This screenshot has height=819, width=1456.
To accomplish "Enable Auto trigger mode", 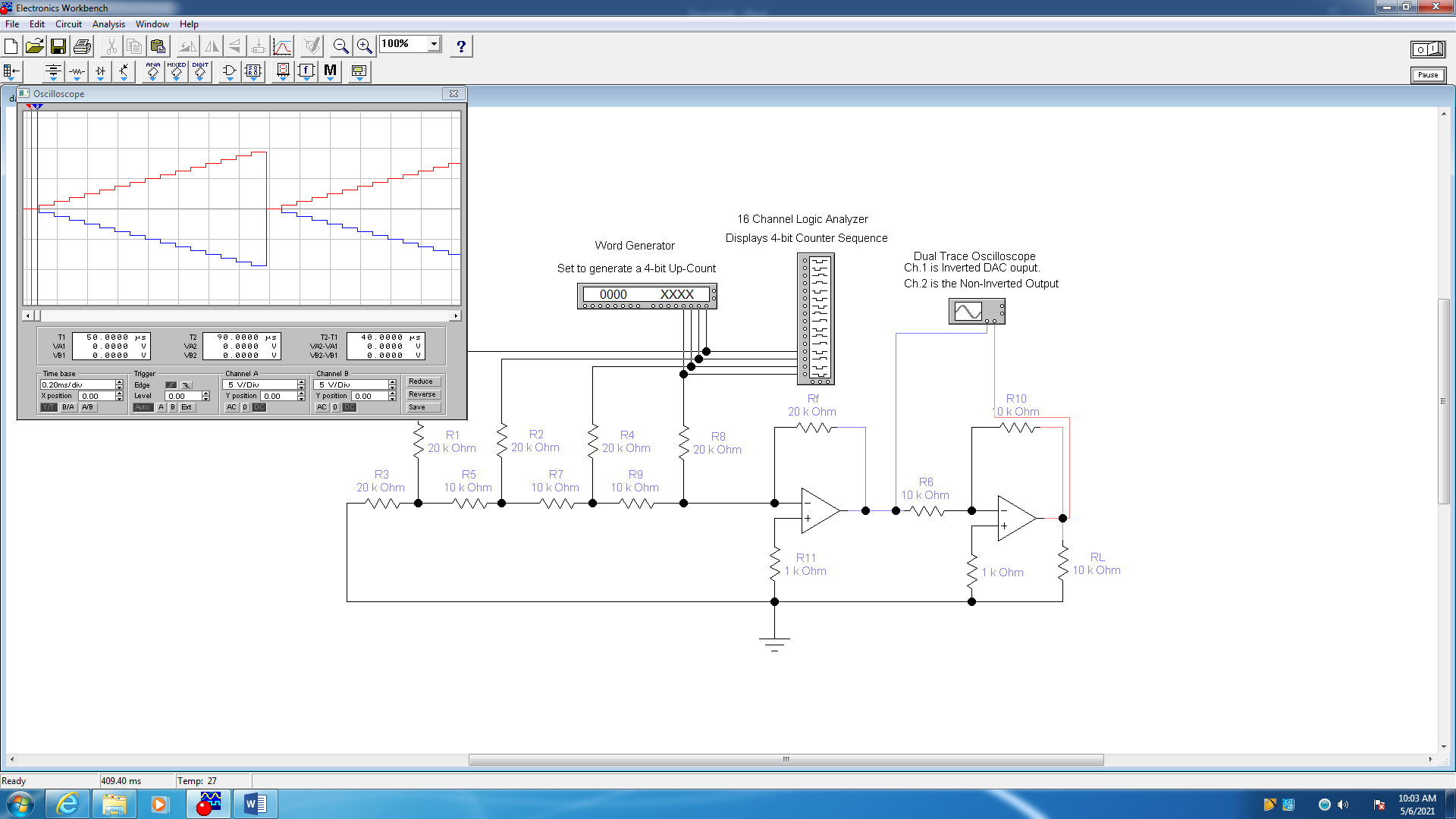I will pos(143,408).
